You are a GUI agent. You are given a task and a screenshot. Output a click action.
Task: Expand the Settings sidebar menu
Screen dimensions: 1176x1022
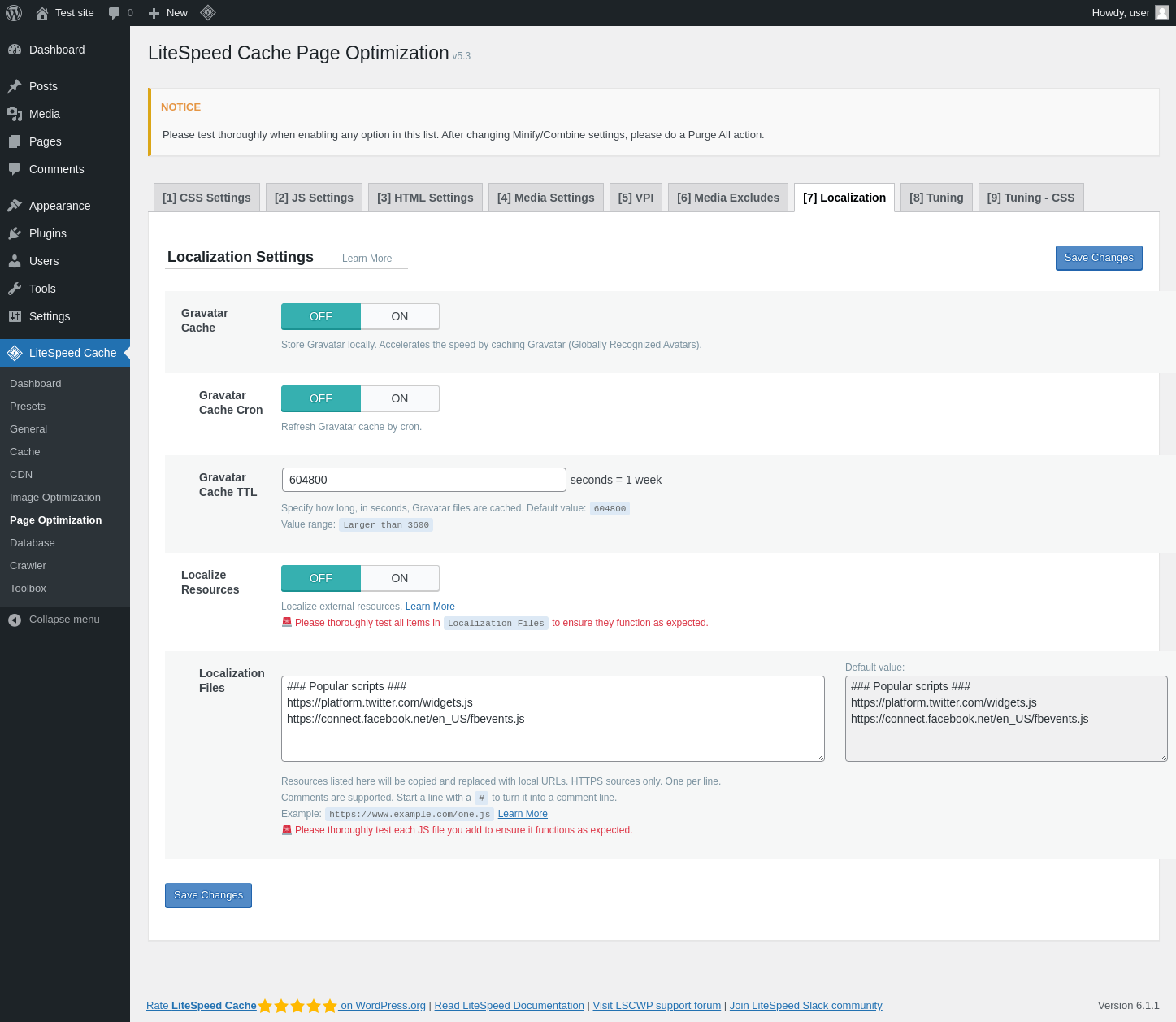tap(50, 316)
